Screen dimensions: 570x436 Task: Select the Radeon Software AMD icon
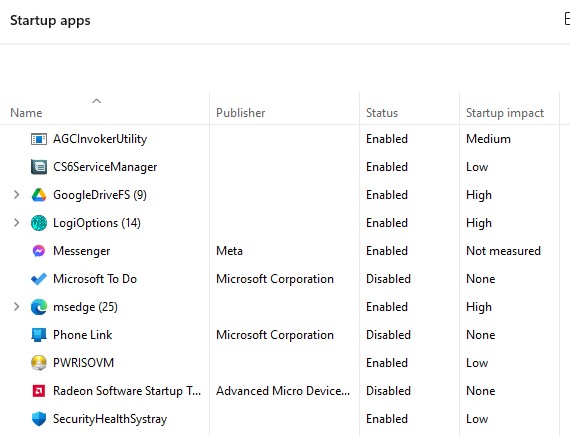[39, 391]
